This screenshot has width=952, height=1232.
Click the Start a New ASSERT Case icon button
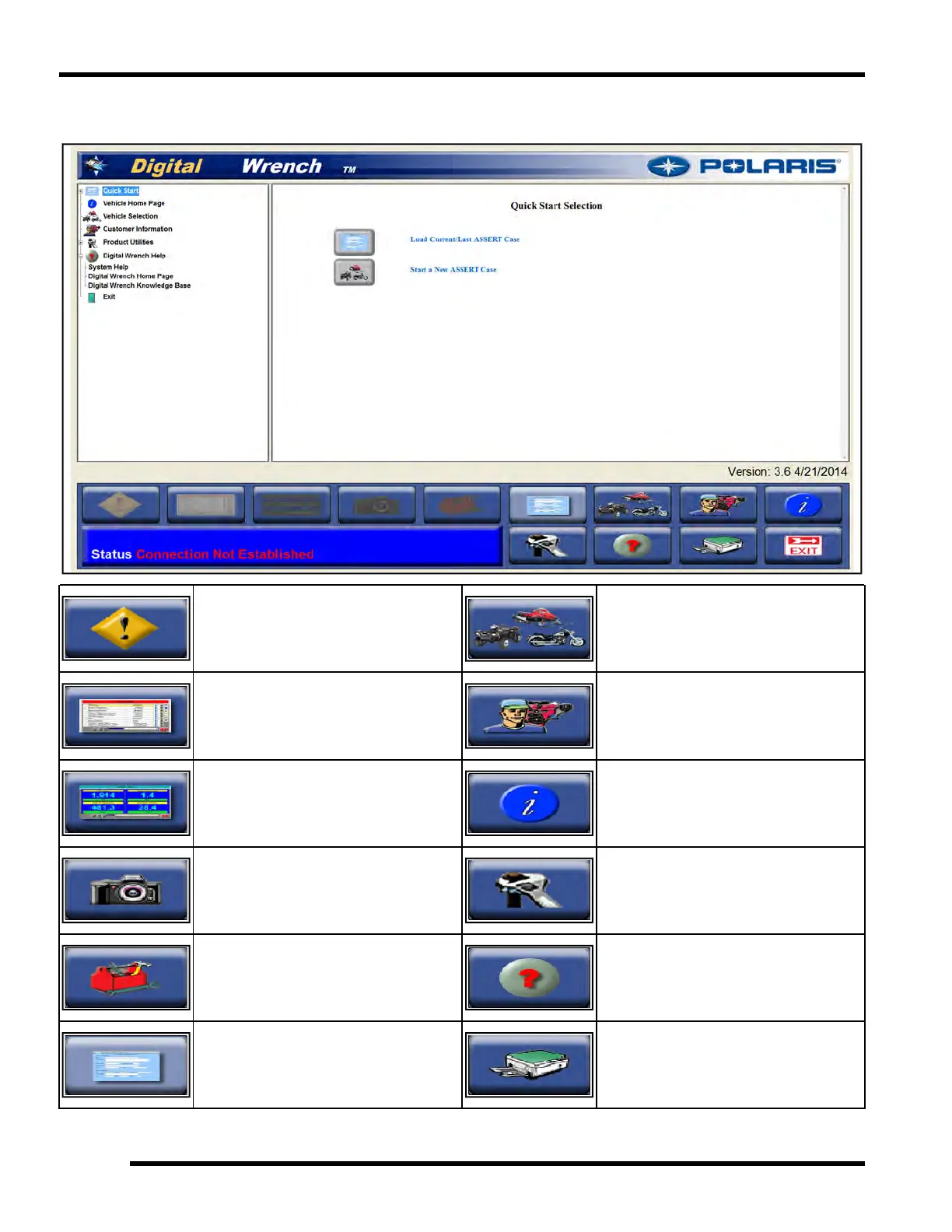354,272
